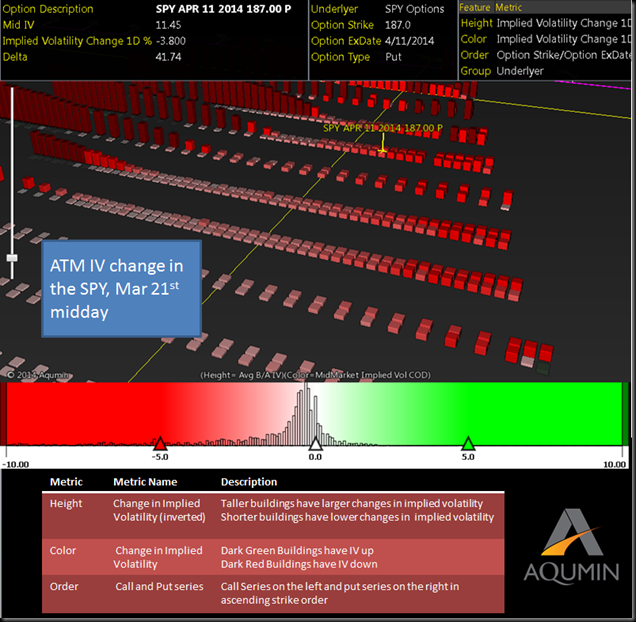Click the red -5.0 triangle marker
Screen dimensions: 636x622
(x=160, y=444)
